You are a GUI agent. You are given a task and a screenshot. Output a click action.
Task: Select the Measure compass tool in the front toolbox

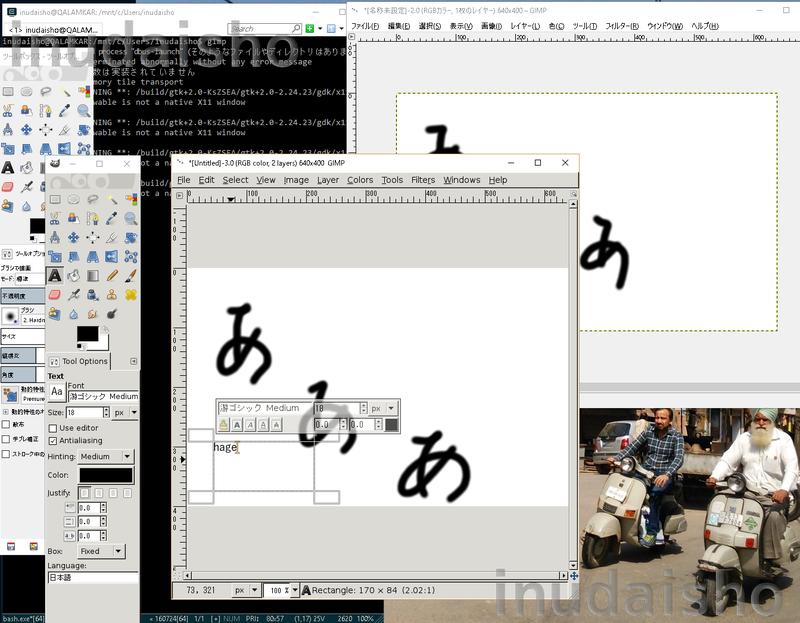click(55, 238)
